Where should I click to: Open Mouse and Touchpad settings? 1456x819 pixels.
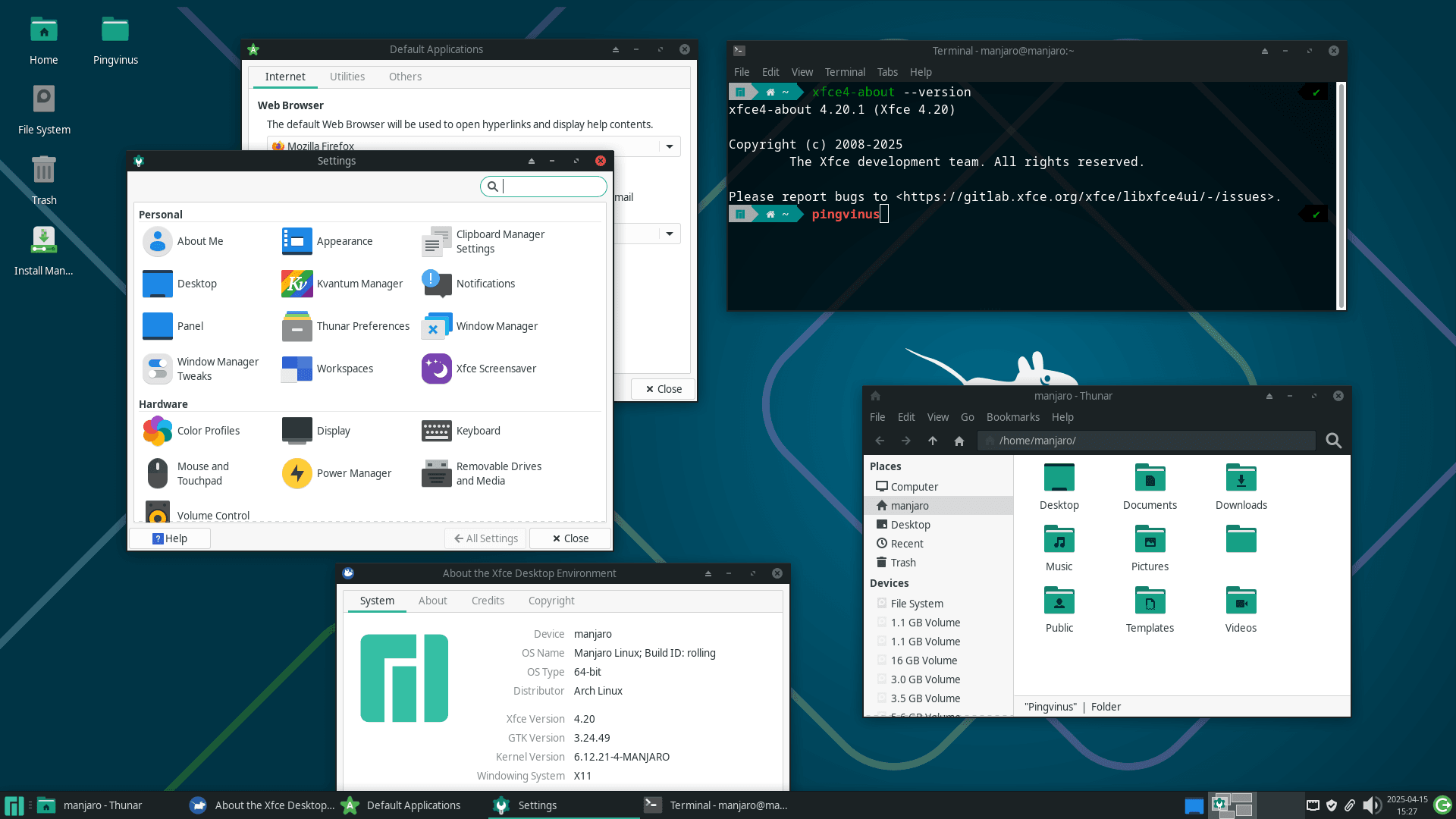(157, 473)
